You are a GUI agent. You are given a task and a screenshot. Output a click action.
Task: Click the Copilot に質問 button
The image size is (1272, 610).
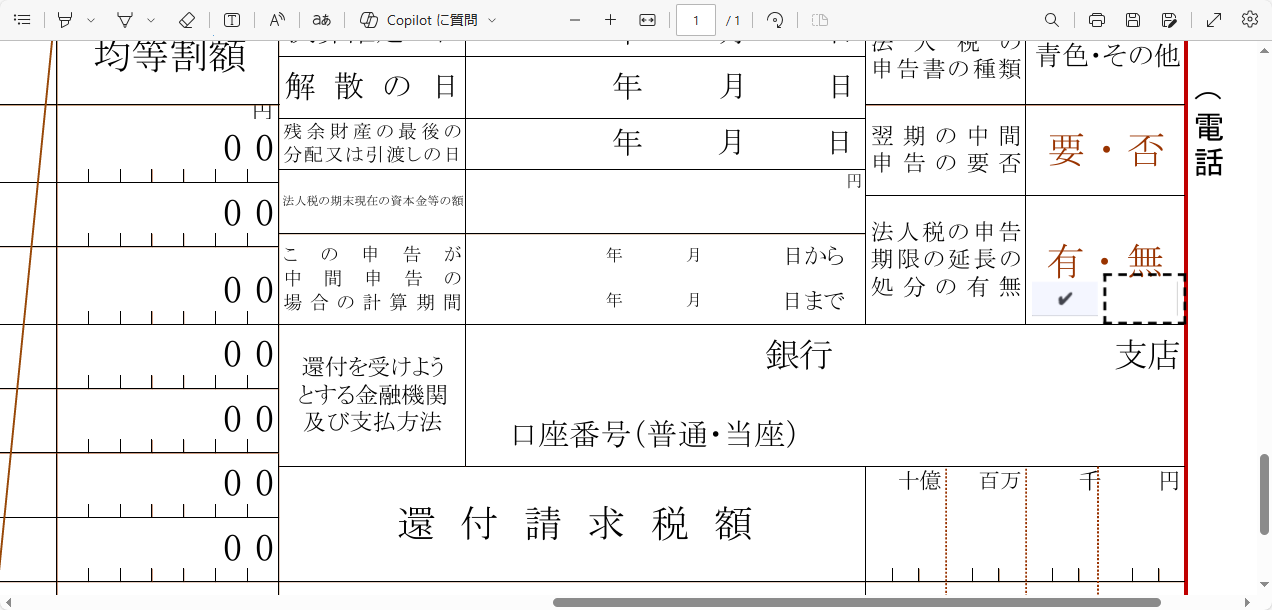pos(418,20)
